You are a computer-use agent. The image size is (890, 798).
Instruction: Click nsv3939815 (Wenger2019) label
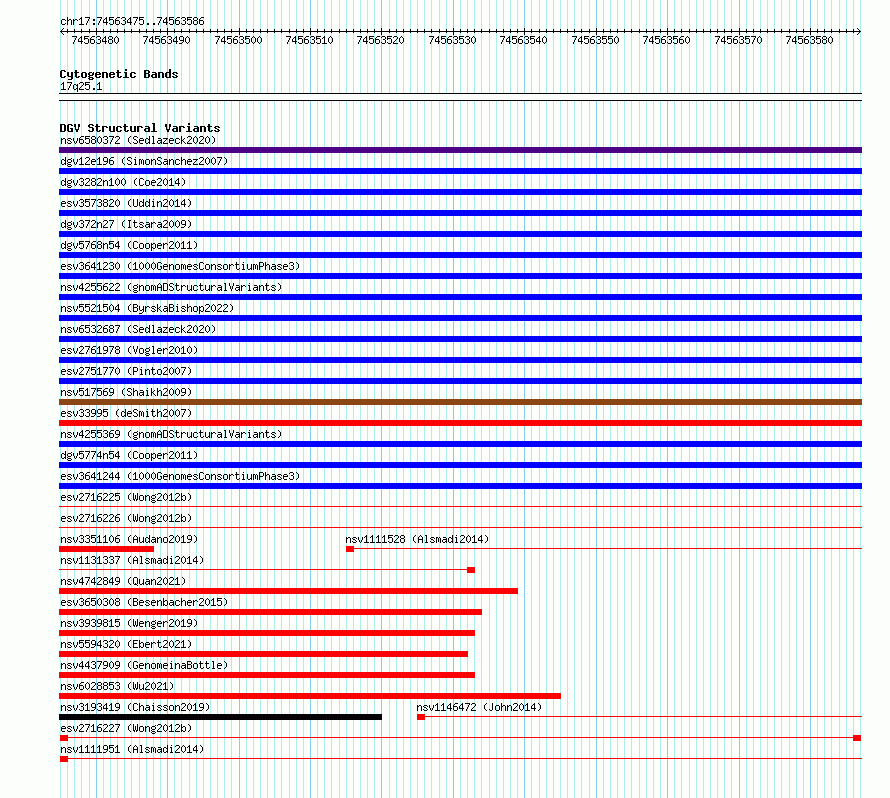pyautogui.click(x=129, y=623)
